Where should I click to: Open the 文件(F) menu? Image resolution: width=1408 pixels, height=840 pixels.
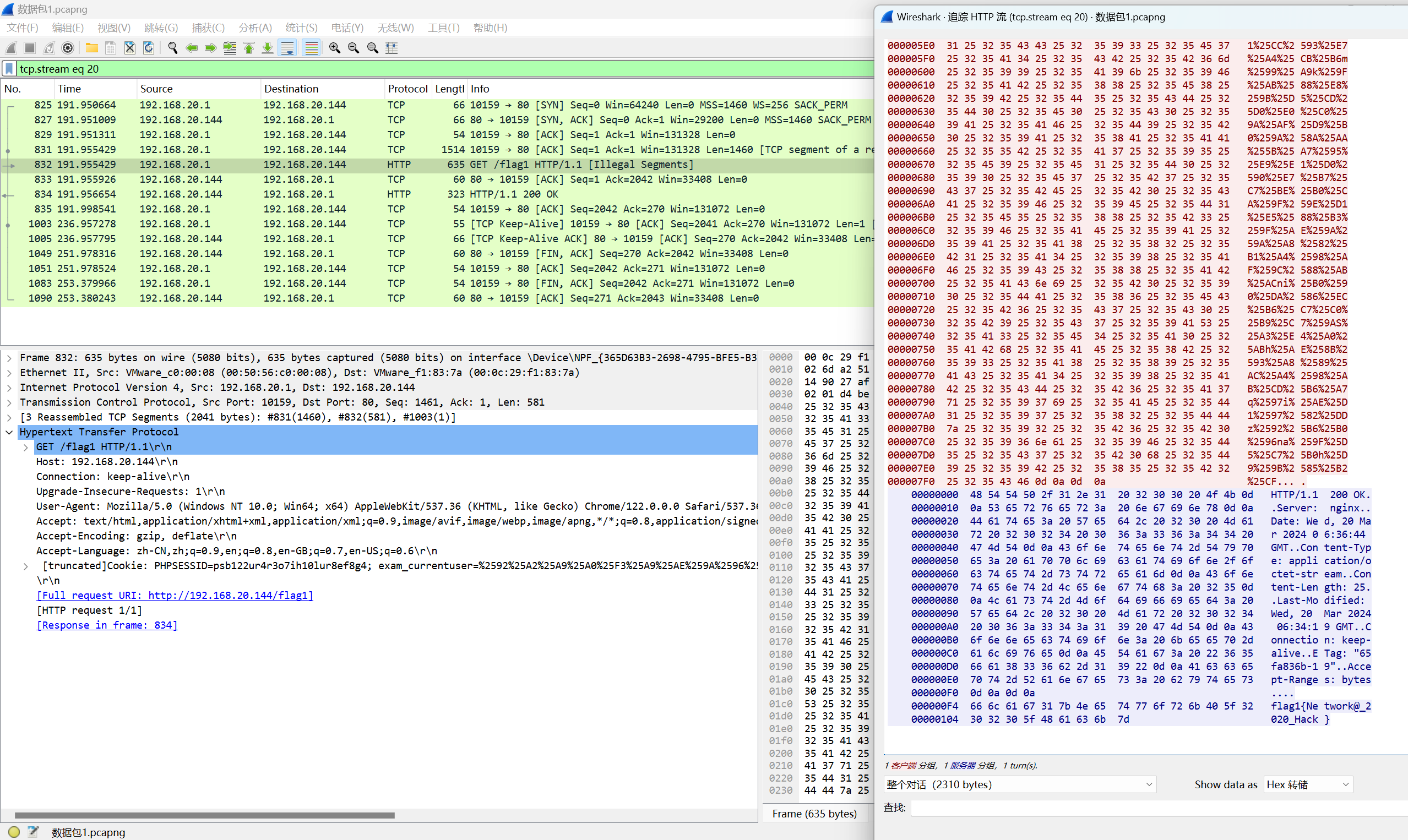coord(23,28)
